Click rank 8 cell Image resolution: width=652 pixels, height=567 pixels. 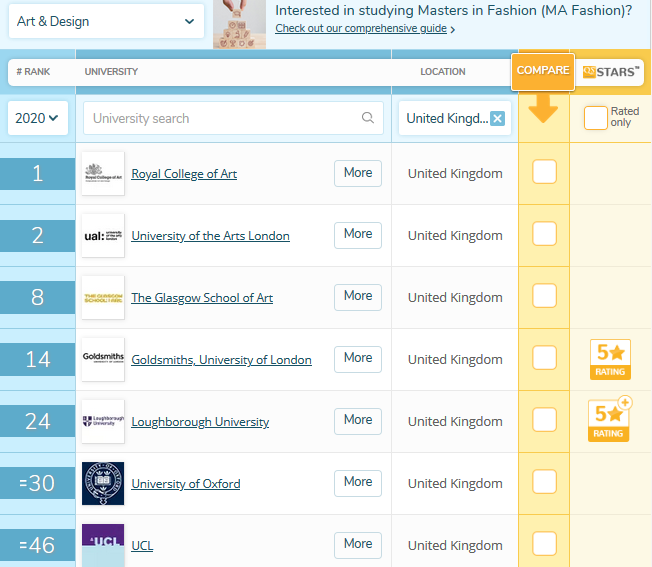[x=37, y=297]
